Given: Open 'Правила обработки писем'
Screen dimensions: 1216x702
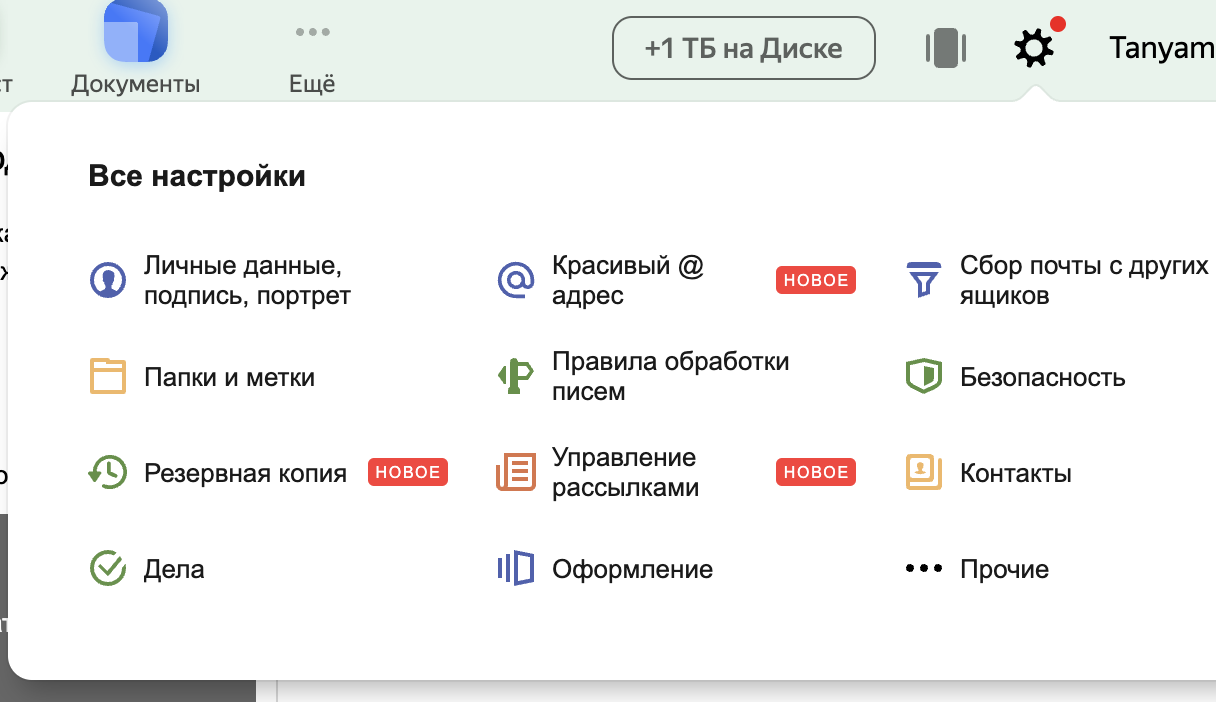Looking at the screenshot, I should (670, 377).
